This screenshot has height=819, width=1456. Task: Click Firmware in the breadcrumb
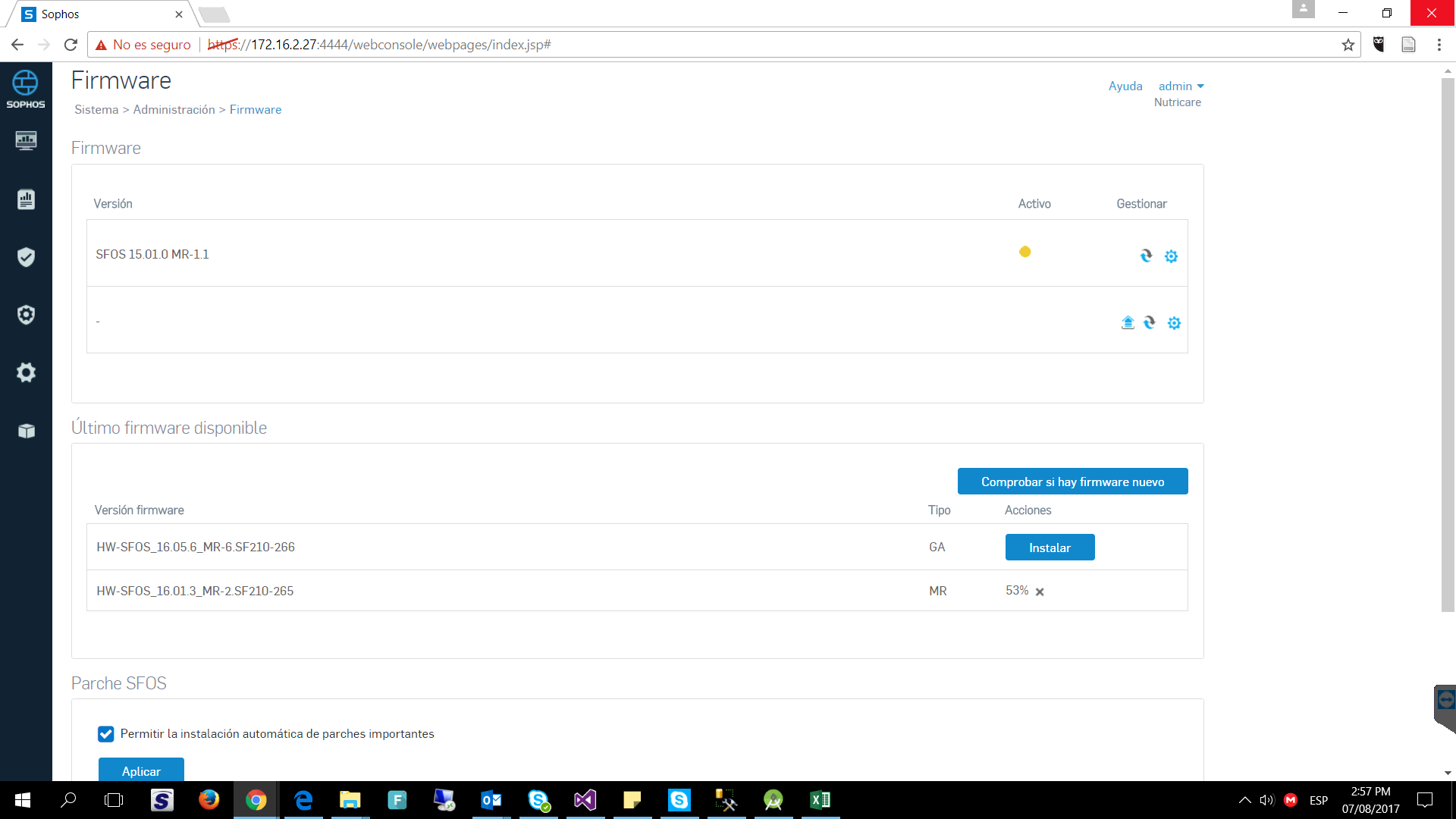(x=256, y=110)
